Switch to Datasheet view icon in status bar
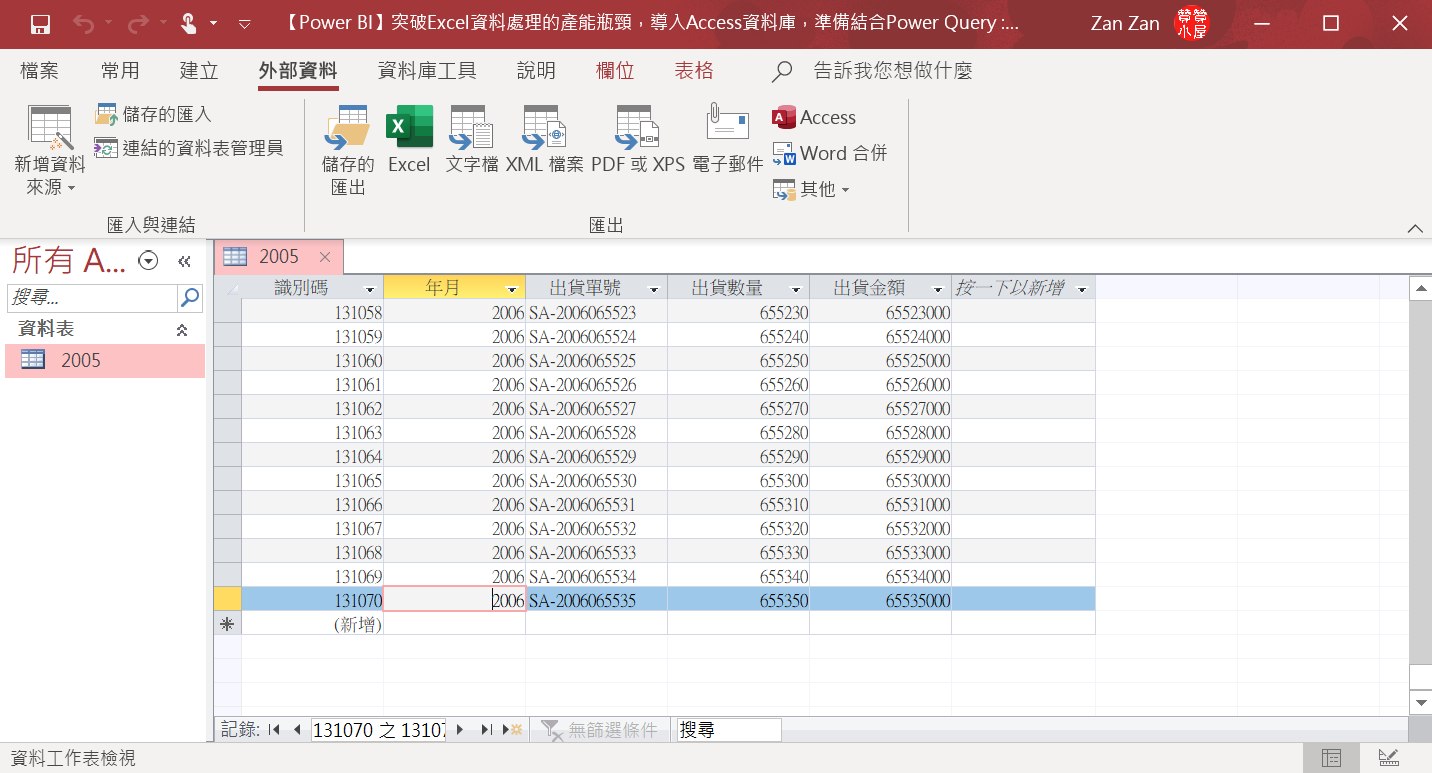Image resolution: width=1432 pixels, height=773 pixels. click(1331, 758)
